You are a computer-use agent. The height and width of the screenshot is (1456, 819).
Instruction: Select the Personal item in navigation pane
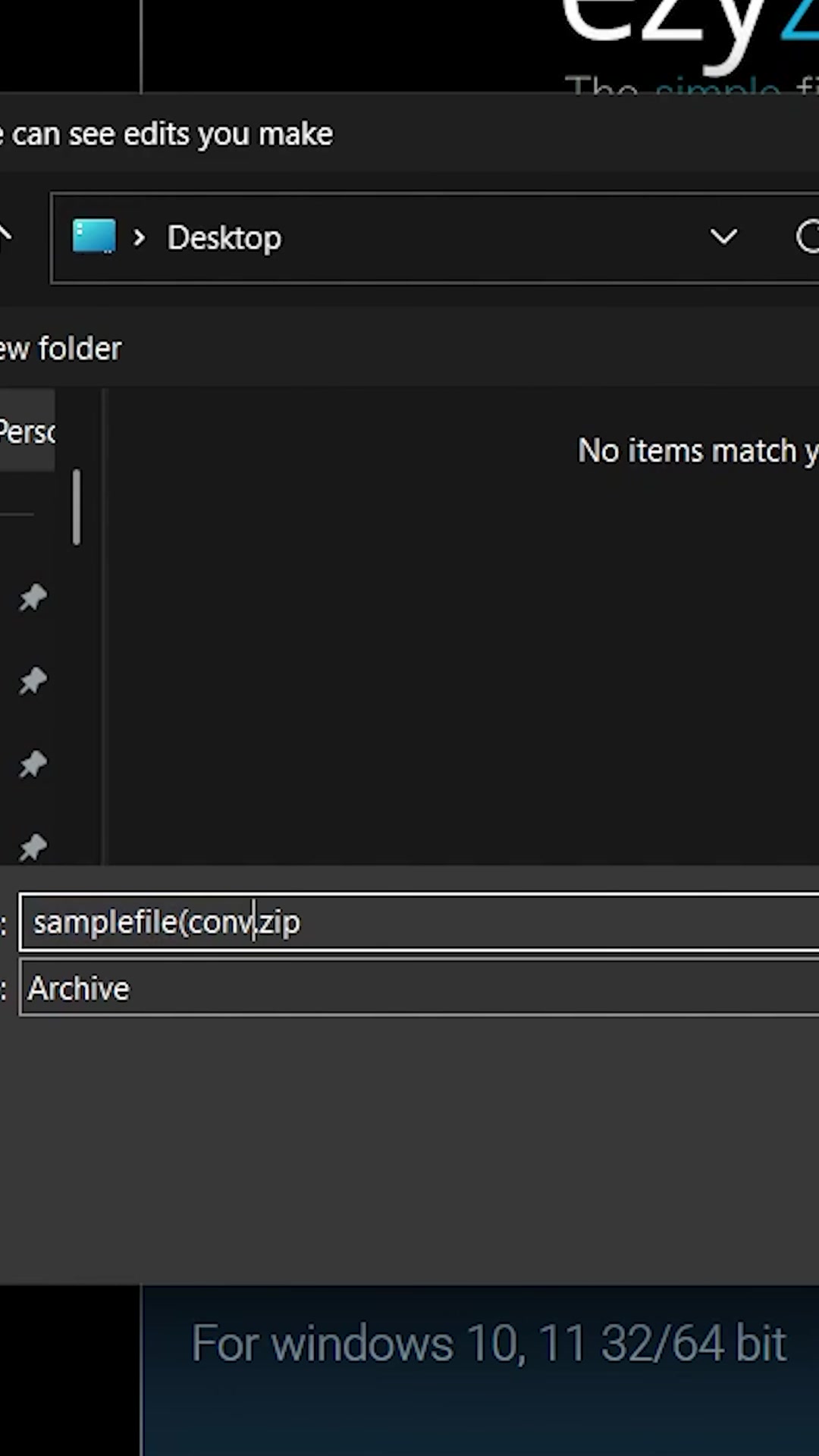coord(27,431)
